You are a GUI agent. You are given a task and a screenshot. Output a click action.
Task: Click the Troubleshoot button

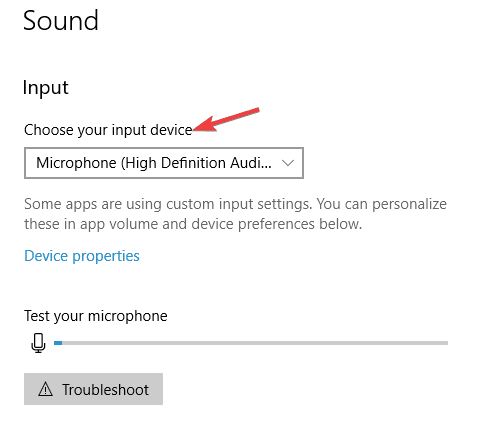[x=93, y=389]
